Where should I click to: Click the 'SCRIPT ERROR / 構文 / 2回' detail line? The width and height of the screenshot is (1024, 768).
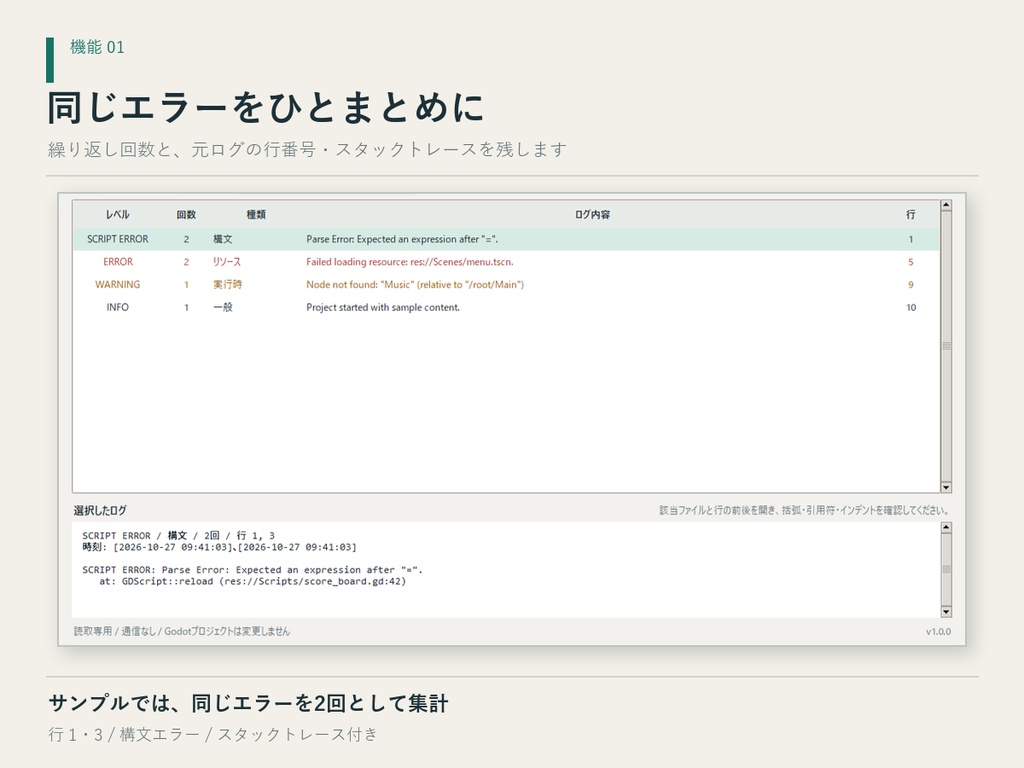coord(178,536)
